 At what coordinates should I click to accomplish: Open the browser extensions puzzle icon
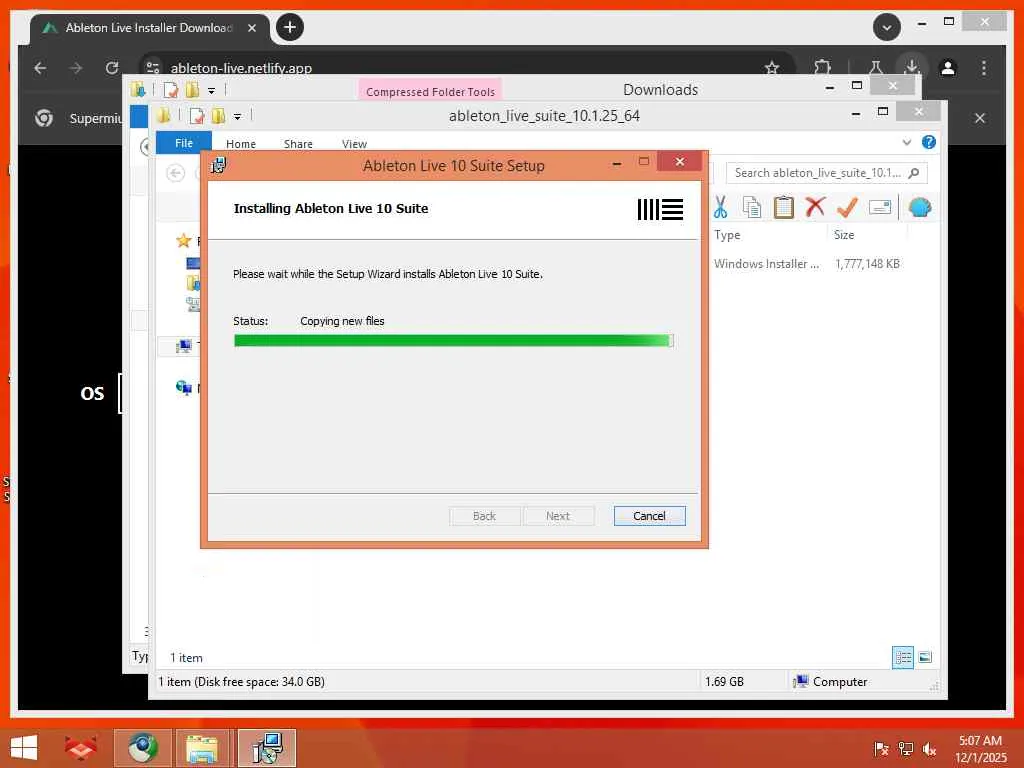[822, 68]
